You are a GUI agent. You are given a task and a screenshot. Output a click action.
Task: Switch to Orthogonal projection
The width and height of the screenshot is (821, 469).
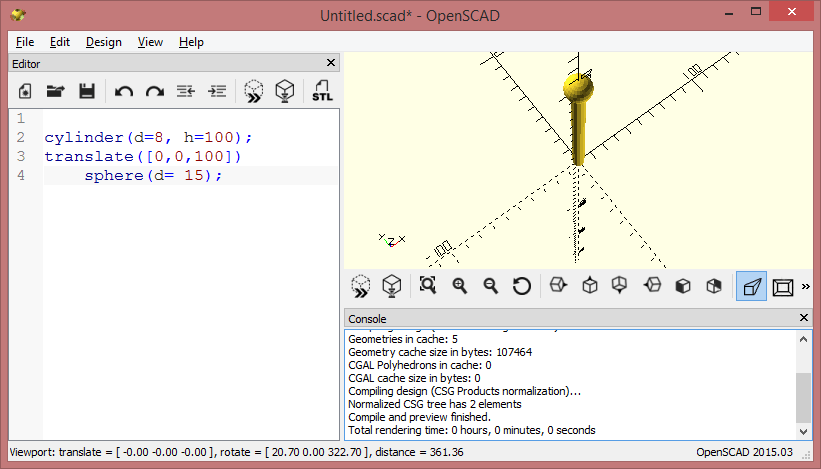[783, 286]
